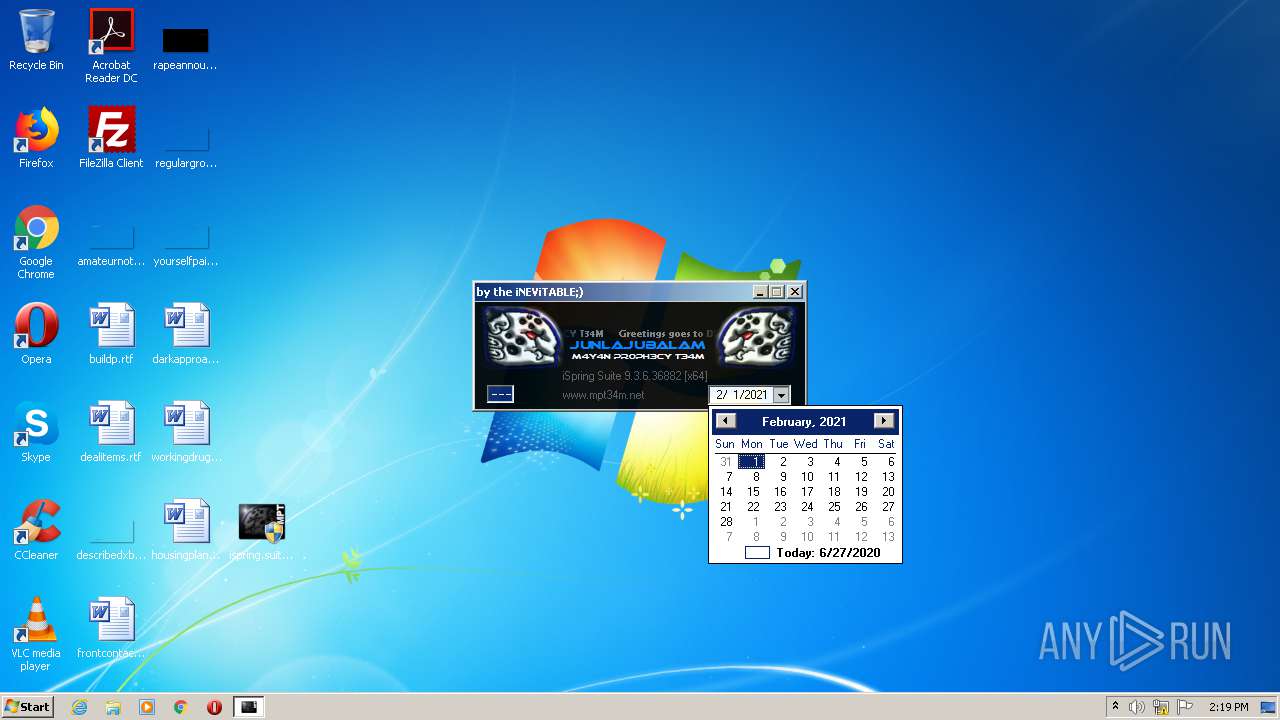Select ispring.suit... executable icon
This screenshot has width=1280, height=720.
(261, 530)
